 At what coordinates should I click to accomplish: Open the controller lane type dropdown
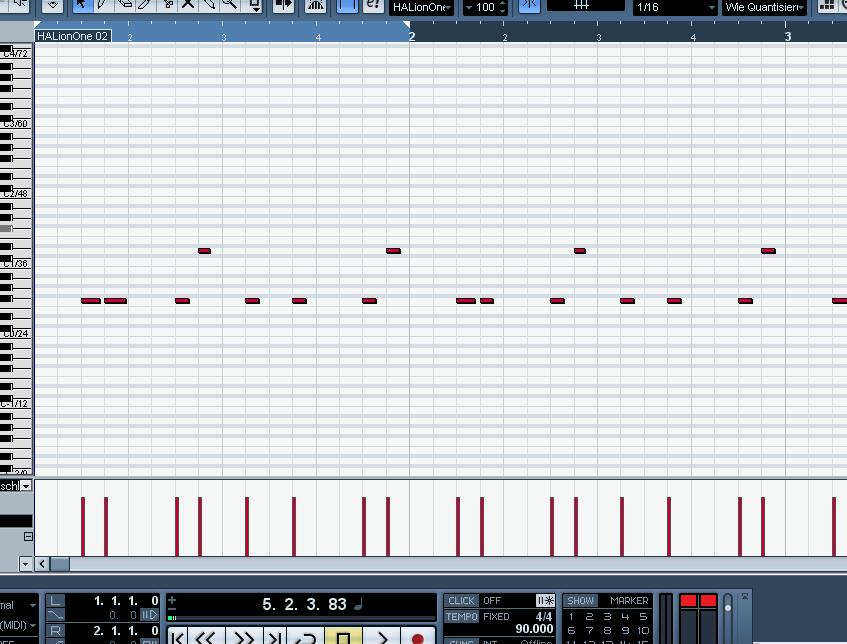point(26,486)
